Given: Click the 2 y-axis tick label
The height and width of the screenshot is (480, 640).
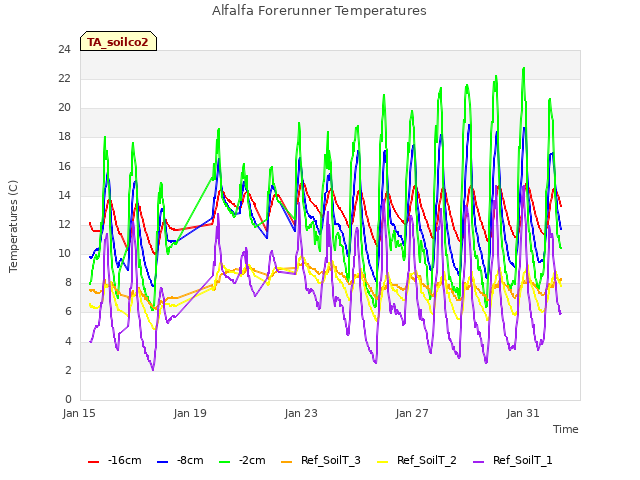Looking at the screenshot, I should click(x=68, y=370).
